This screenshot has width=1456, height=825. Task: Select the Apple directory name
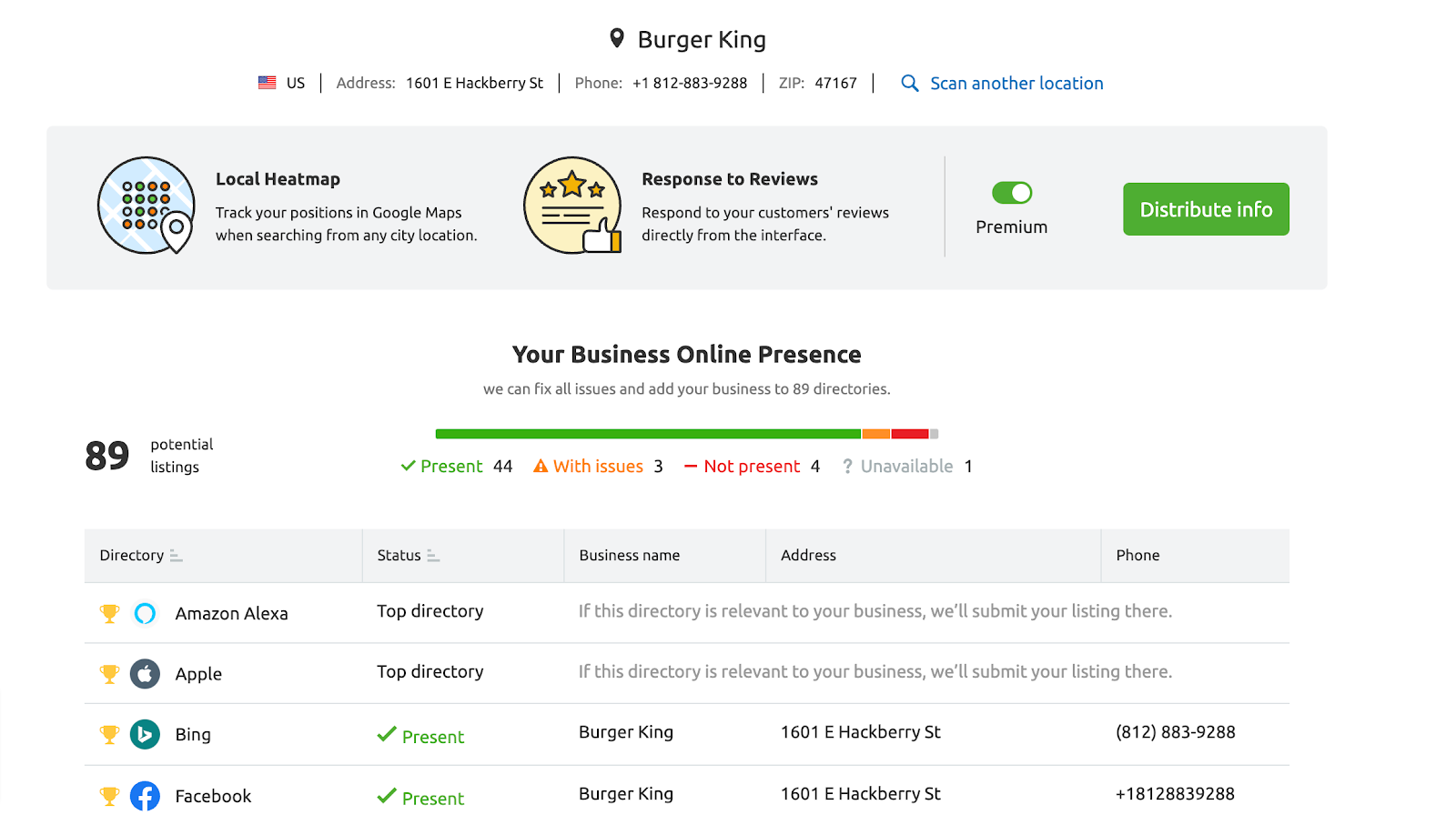[198, 674]
